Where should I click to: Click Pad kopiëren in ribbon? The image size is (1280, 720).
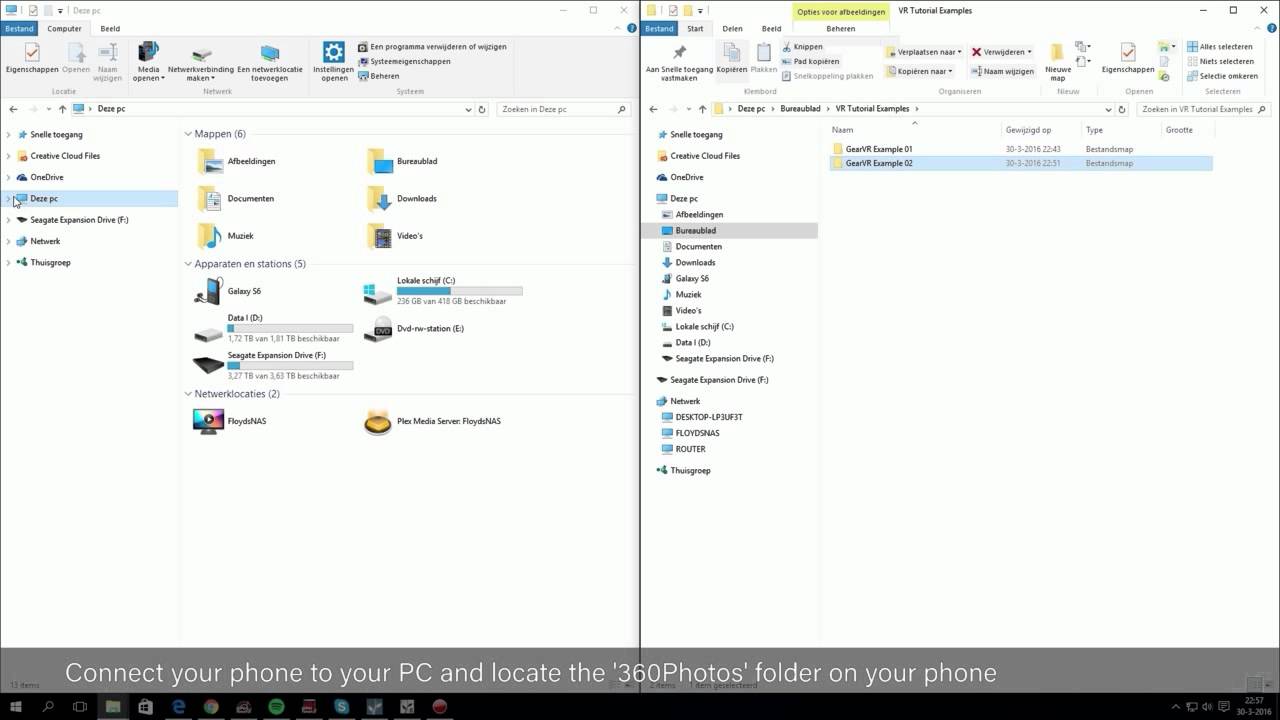(x=810, y=61)
